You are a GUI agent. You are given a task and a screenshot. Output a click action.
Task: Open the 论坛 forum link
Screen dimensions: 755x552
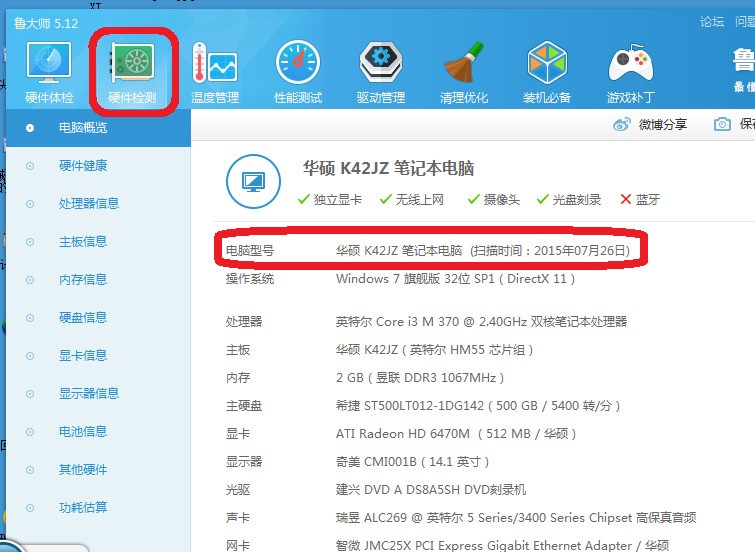click(x=712, y=22)
